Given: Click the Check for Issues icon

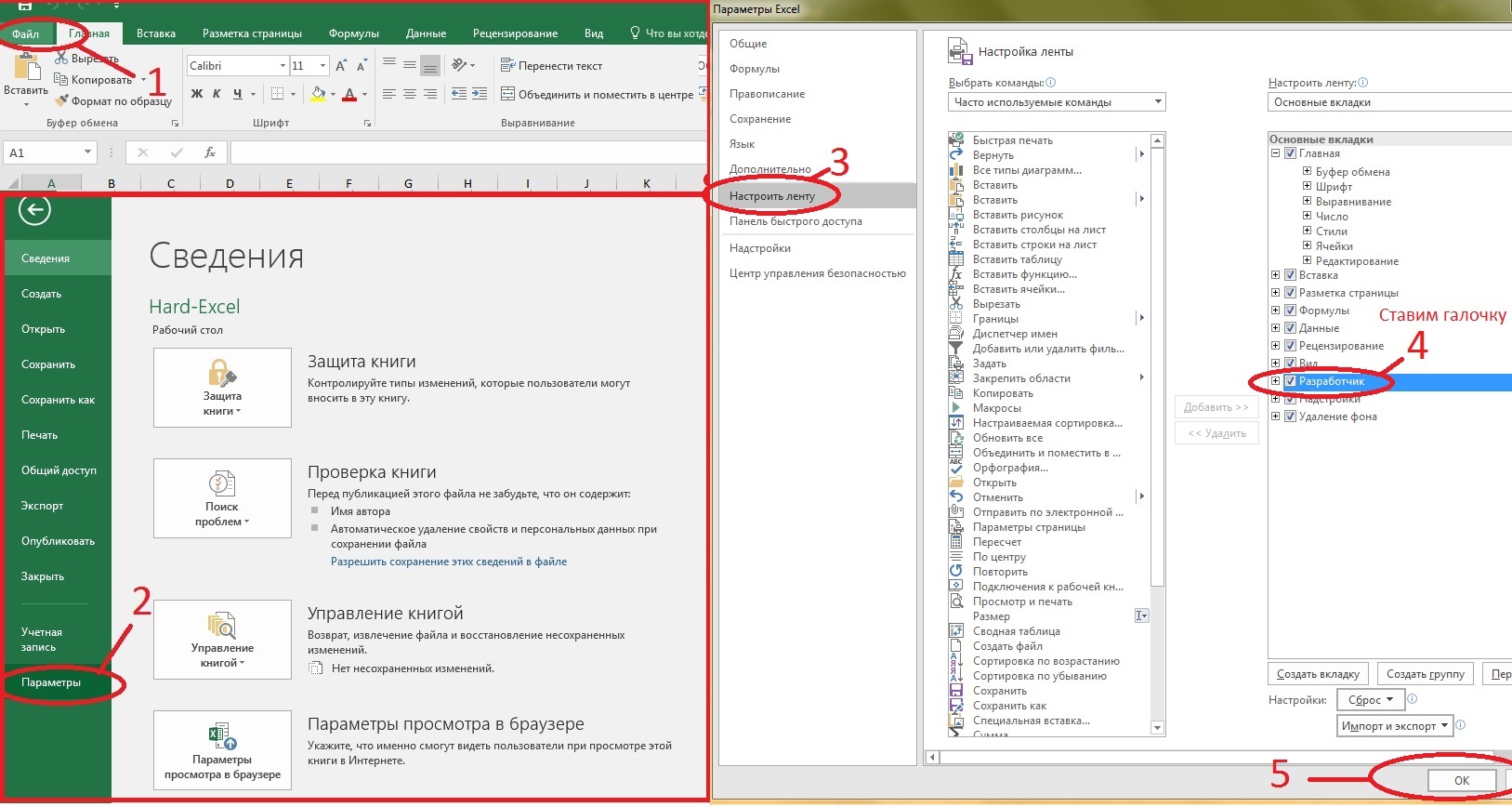Looking at the screenshot, I should click(221, 483).
